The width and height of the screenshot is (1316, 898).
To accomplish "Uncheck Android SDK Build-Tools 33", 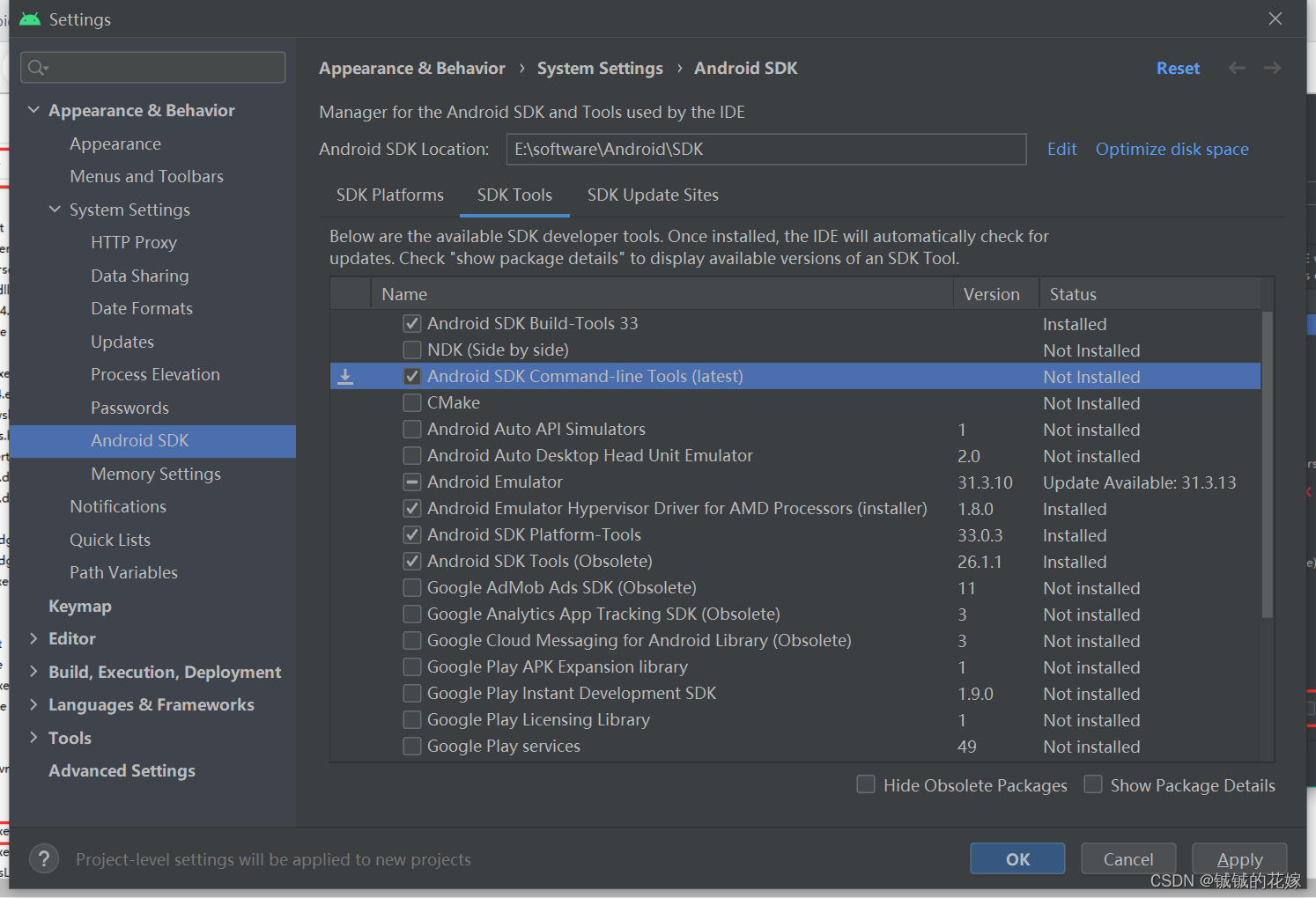I will pos(411,323).
